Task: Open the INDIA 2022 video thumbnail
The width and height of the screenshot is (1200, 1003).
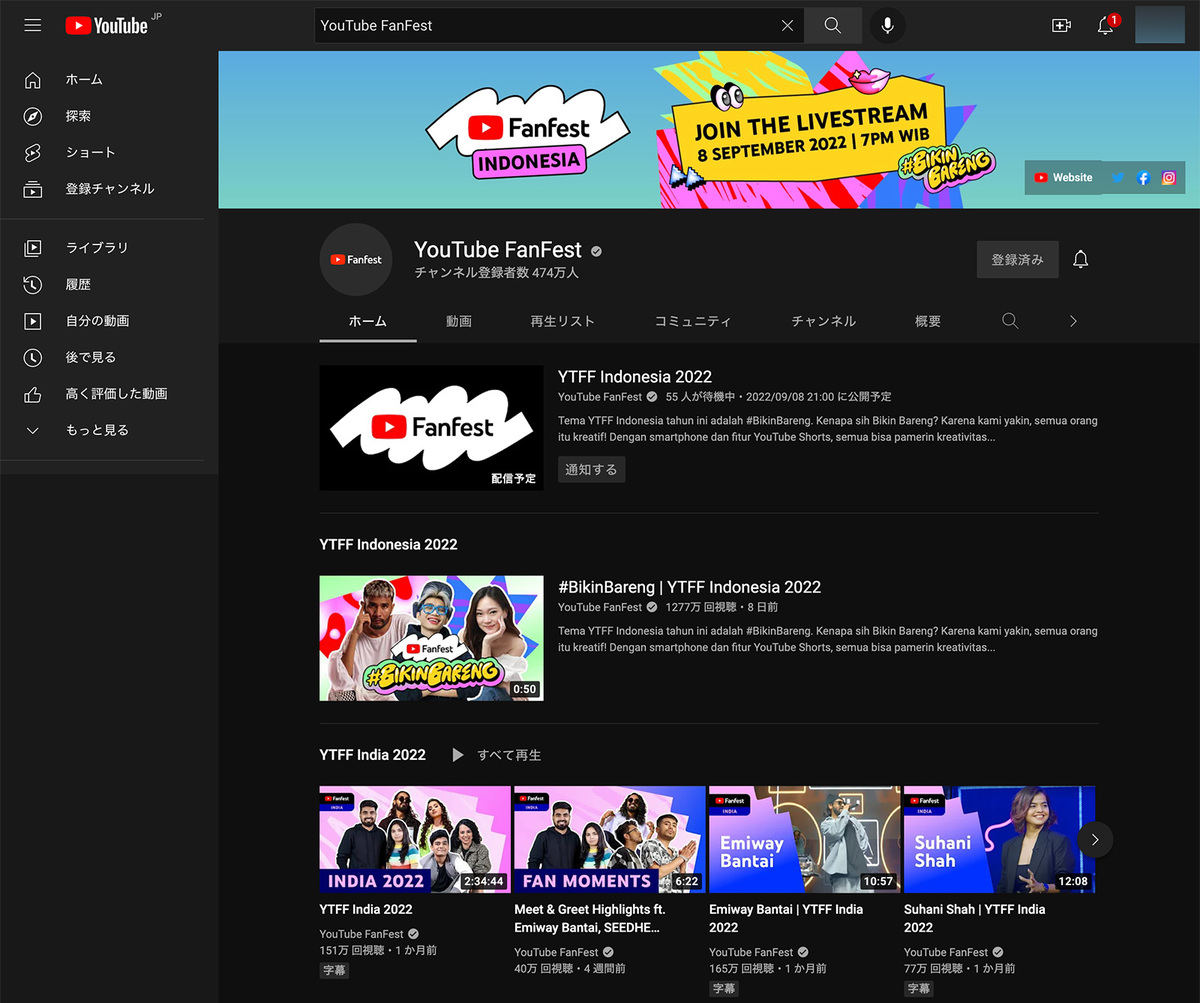Action: click(414, 839)
